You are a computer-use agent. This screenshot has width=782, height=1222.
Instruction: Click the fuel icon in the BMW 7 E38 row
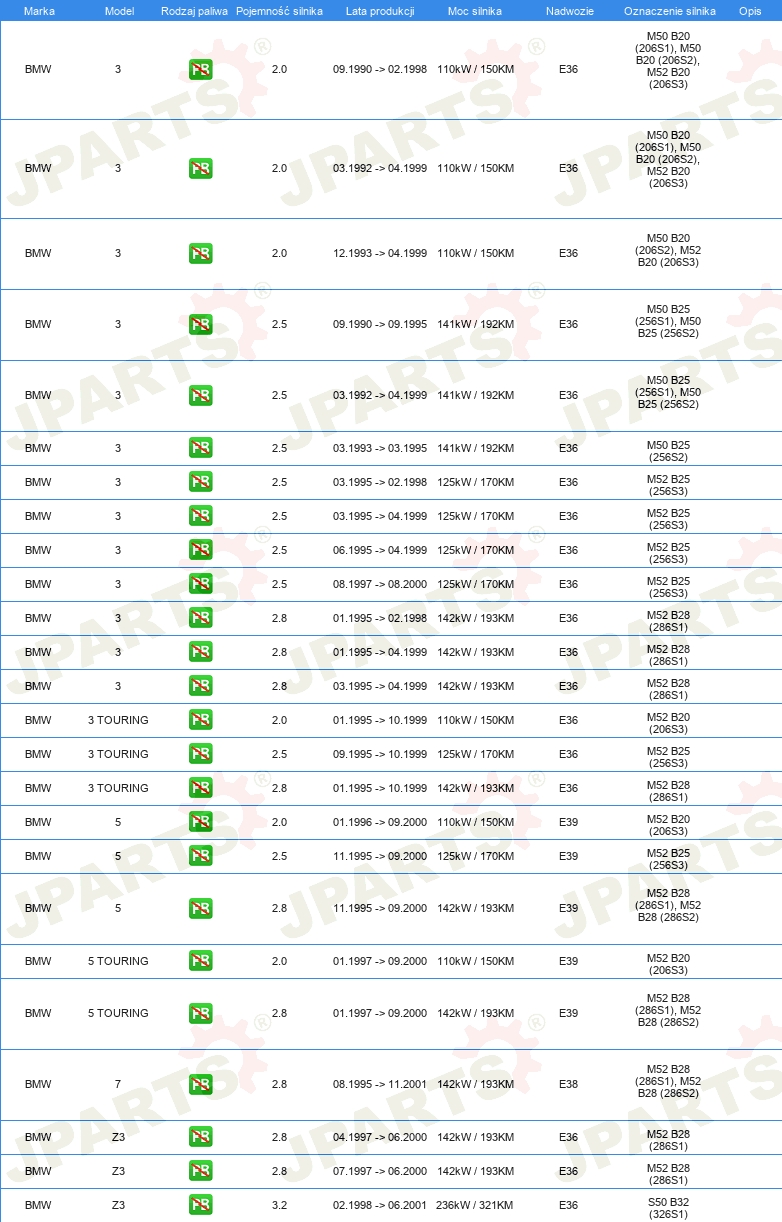(200, 1084)
